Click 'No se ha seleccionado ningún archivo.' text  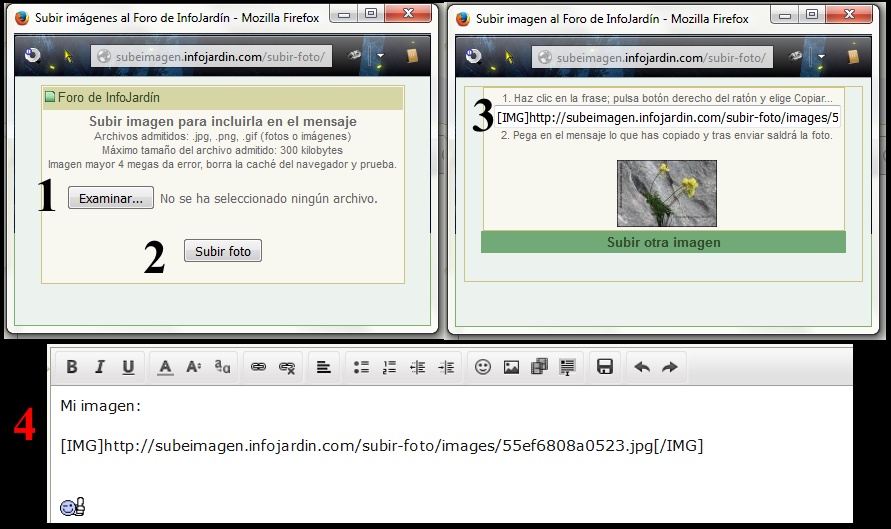tap(269, 198)
